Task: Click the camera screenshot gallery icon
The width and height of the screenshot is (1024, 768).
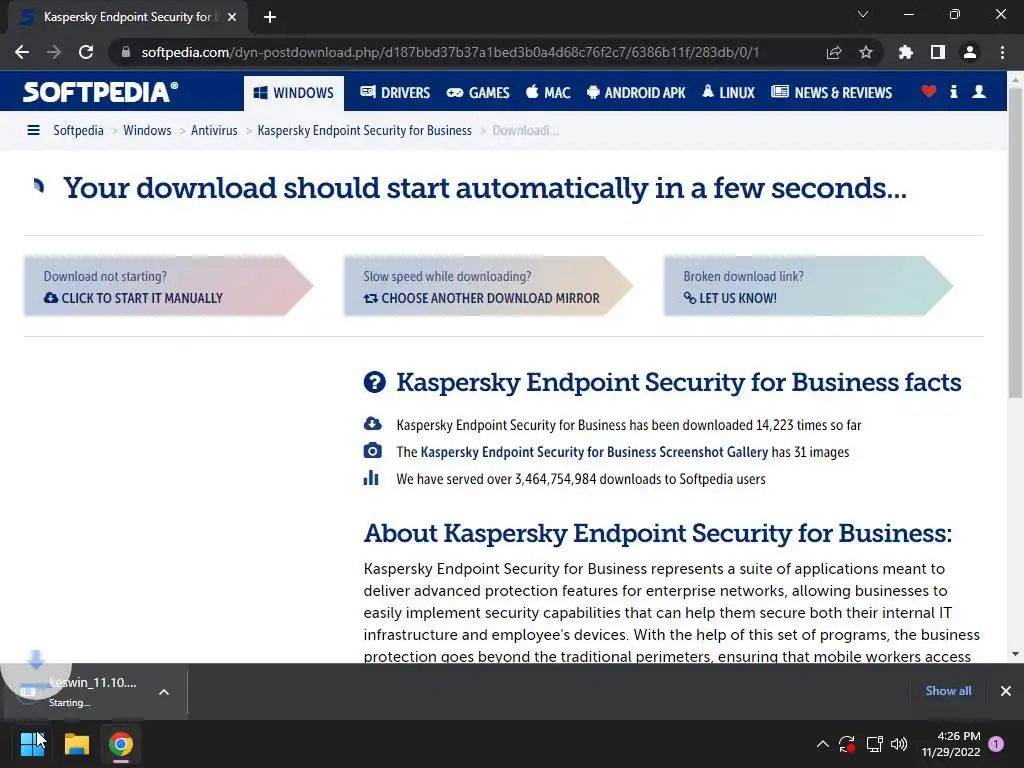Action: click(x=373, y=451)
